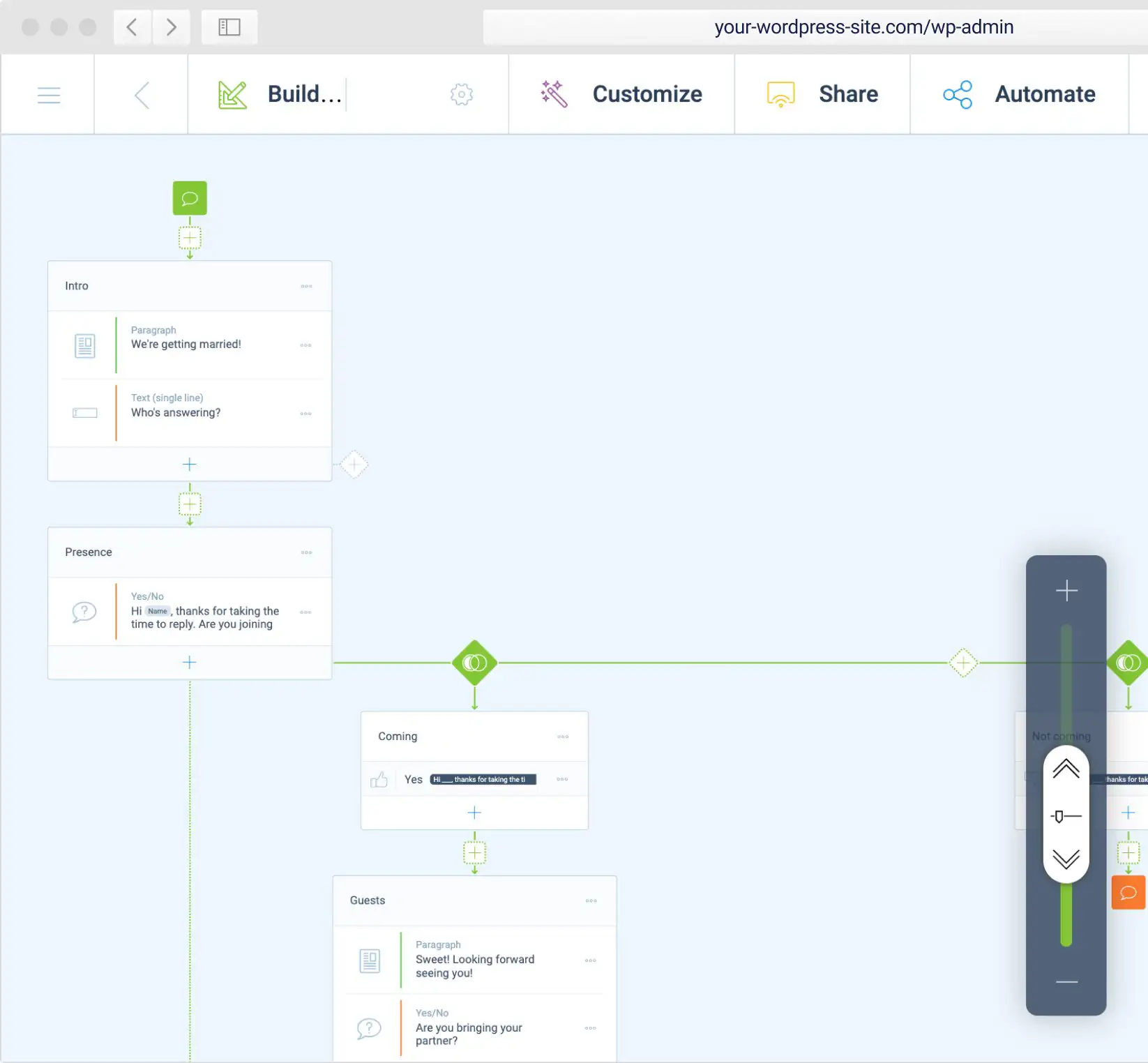Open options for the Yes condition row
Viewport: 1148px width, 1063px height.
[562, 779]
